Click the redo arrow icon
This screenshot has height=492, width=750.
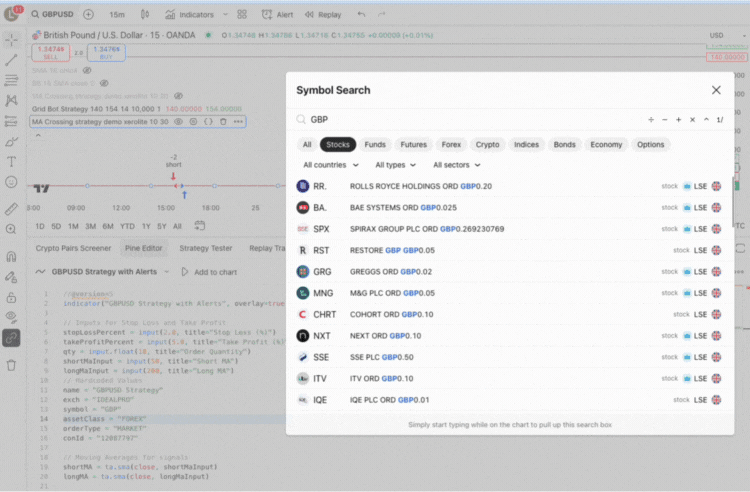[x=381, y=14]
